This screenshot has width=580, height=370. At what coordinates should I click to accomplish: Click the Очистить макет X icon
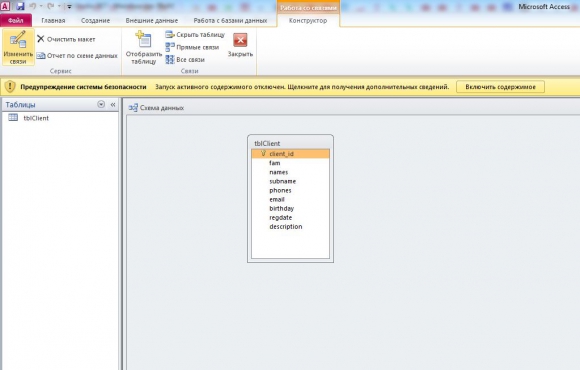pyautogui.click(x=41, y=39)
